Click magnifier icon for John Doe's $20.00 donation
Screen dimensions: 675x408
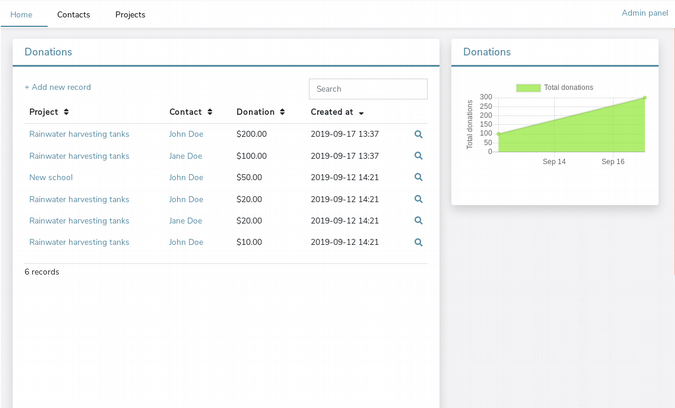pos(418,199)
